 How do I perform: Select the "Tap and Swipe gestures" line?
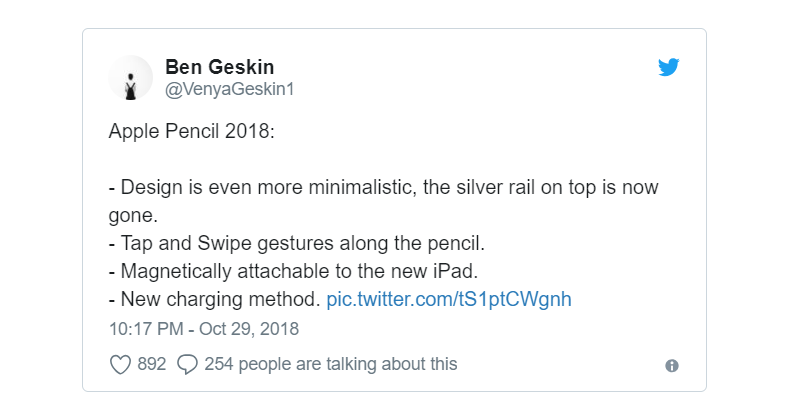click(x=297, y=244)
